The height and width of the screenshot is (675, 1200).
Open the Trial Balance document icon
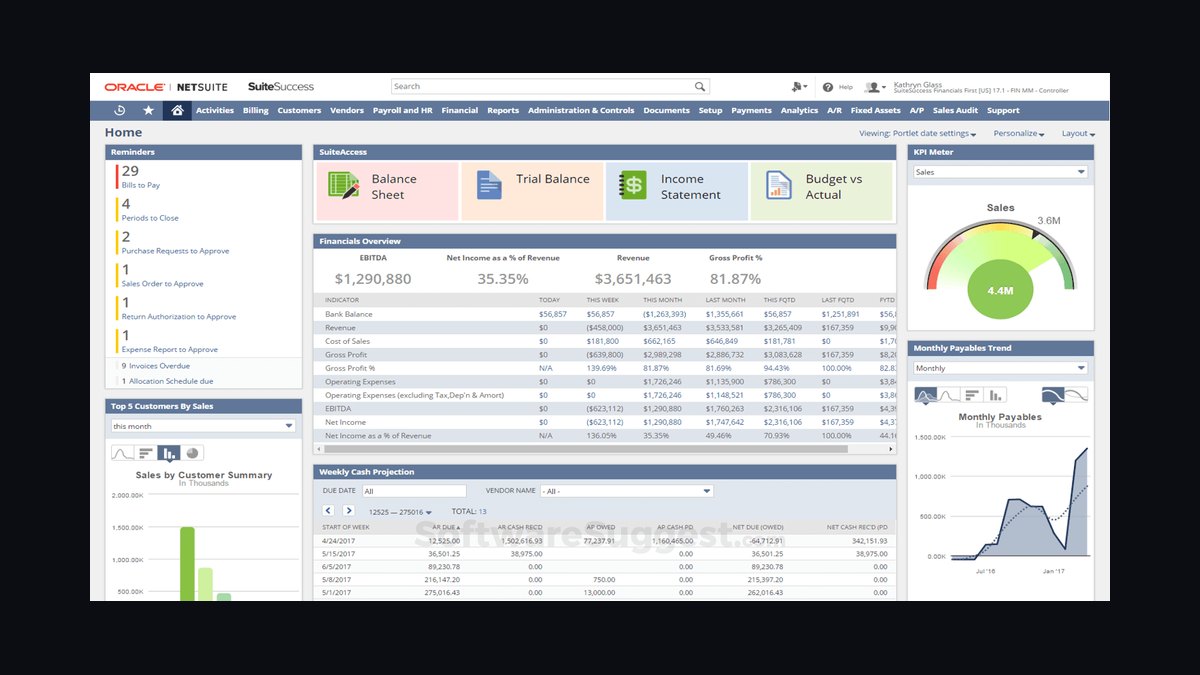click(x=489, y=186)
